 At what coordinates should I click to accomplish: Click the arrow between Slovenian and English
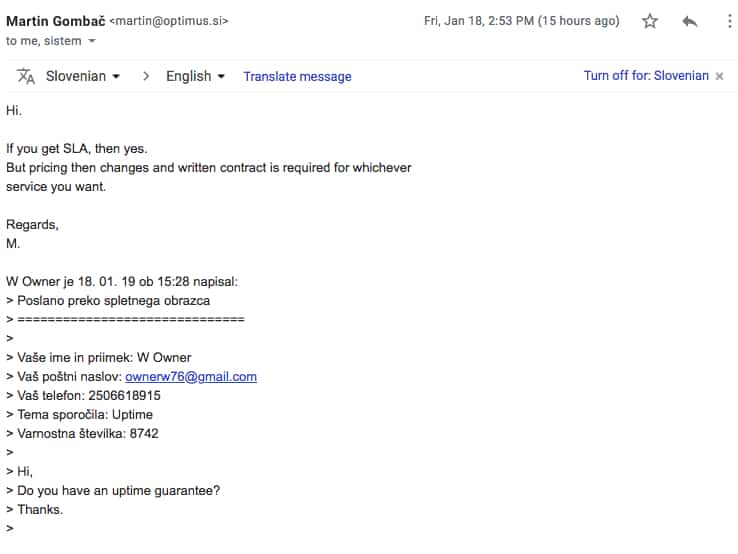(146, 76)
